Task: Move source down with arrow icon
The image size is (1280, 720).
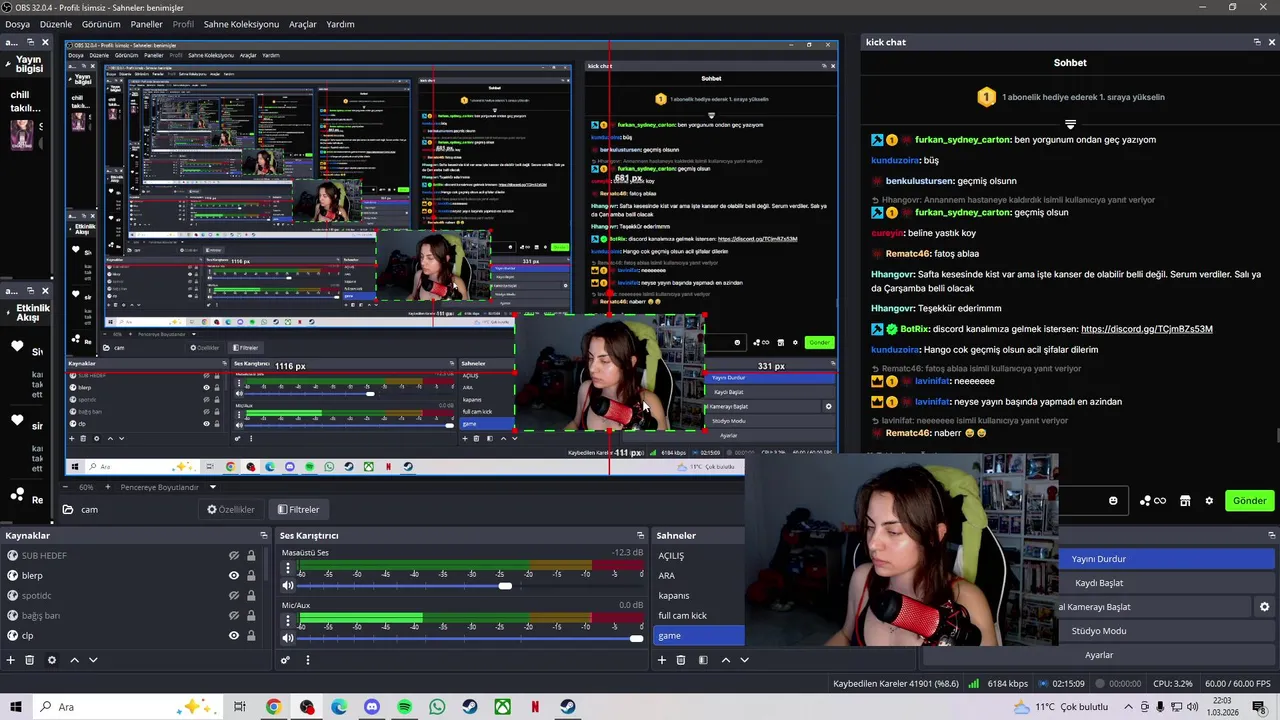Action: pos(93,660)
